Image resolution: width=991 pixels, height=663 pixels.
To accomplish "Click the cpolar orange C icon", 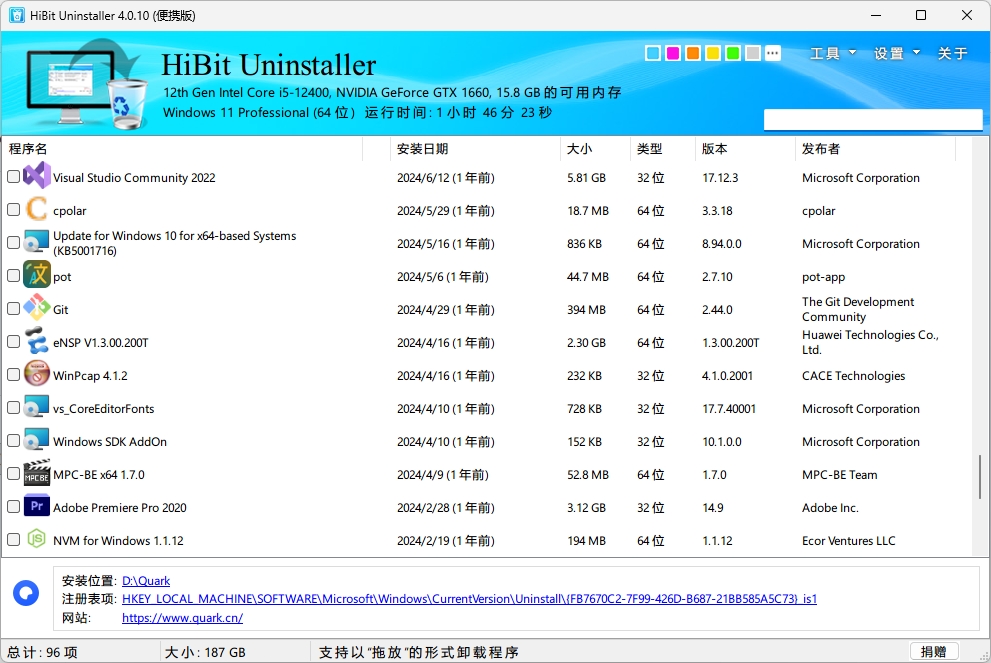I will 37,210.
